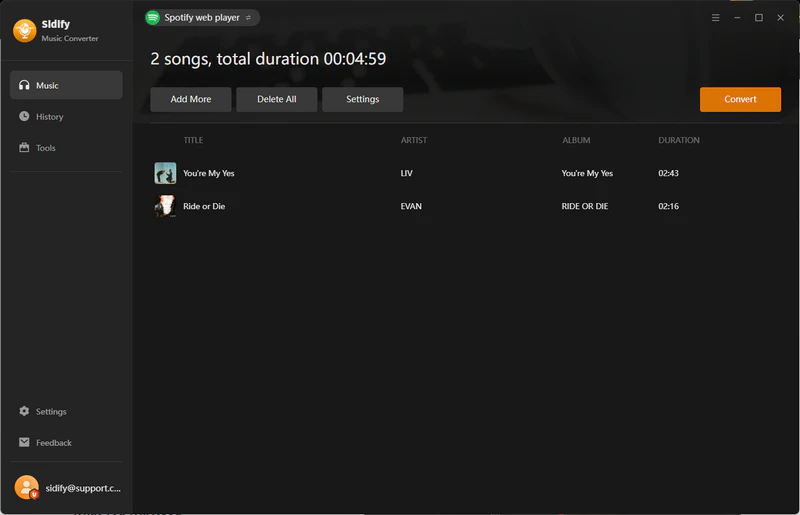The width and height of the screenshot is (800, 515).
Task: Click the Tools toolbox icon
Action: (x=24, y=148)
